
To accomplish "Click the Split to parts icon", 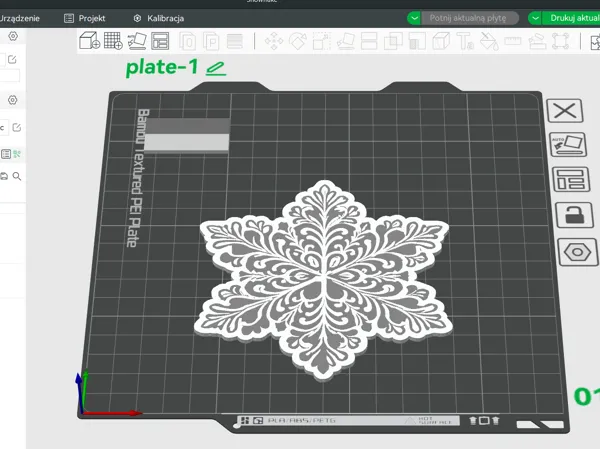I will (x=211, y=41).
